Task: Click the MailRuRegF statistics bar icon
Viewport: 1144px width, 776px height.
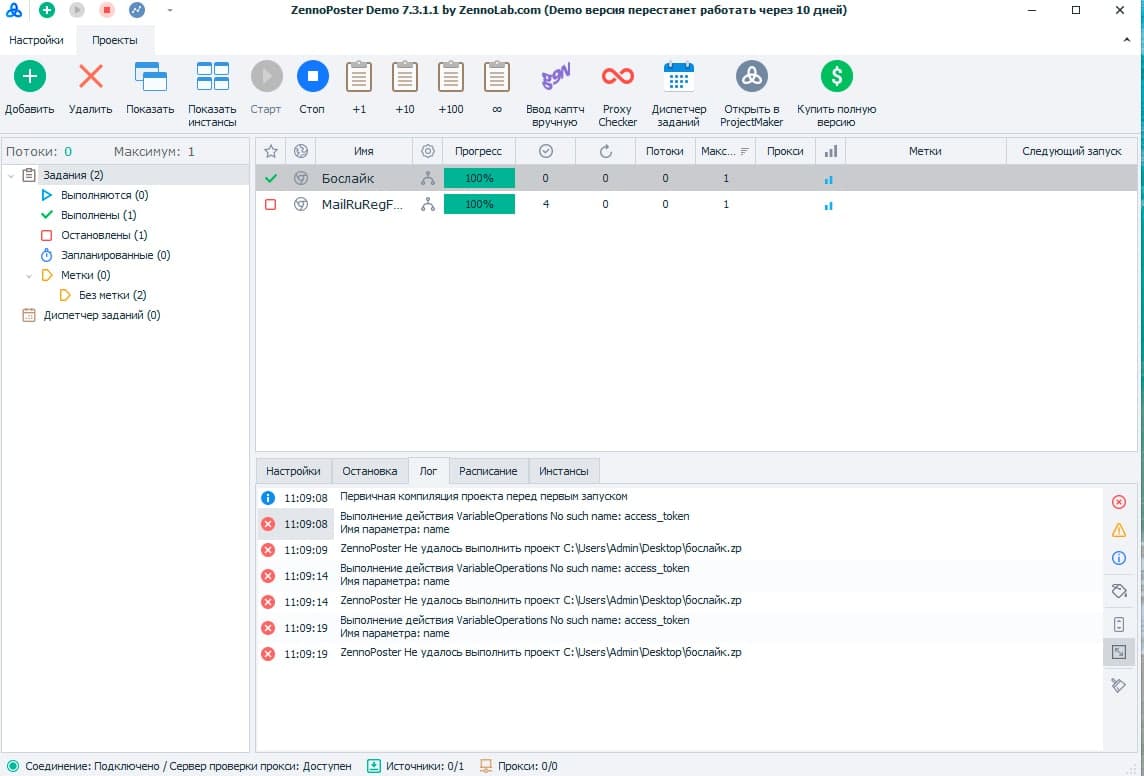Action: [829, 205]
